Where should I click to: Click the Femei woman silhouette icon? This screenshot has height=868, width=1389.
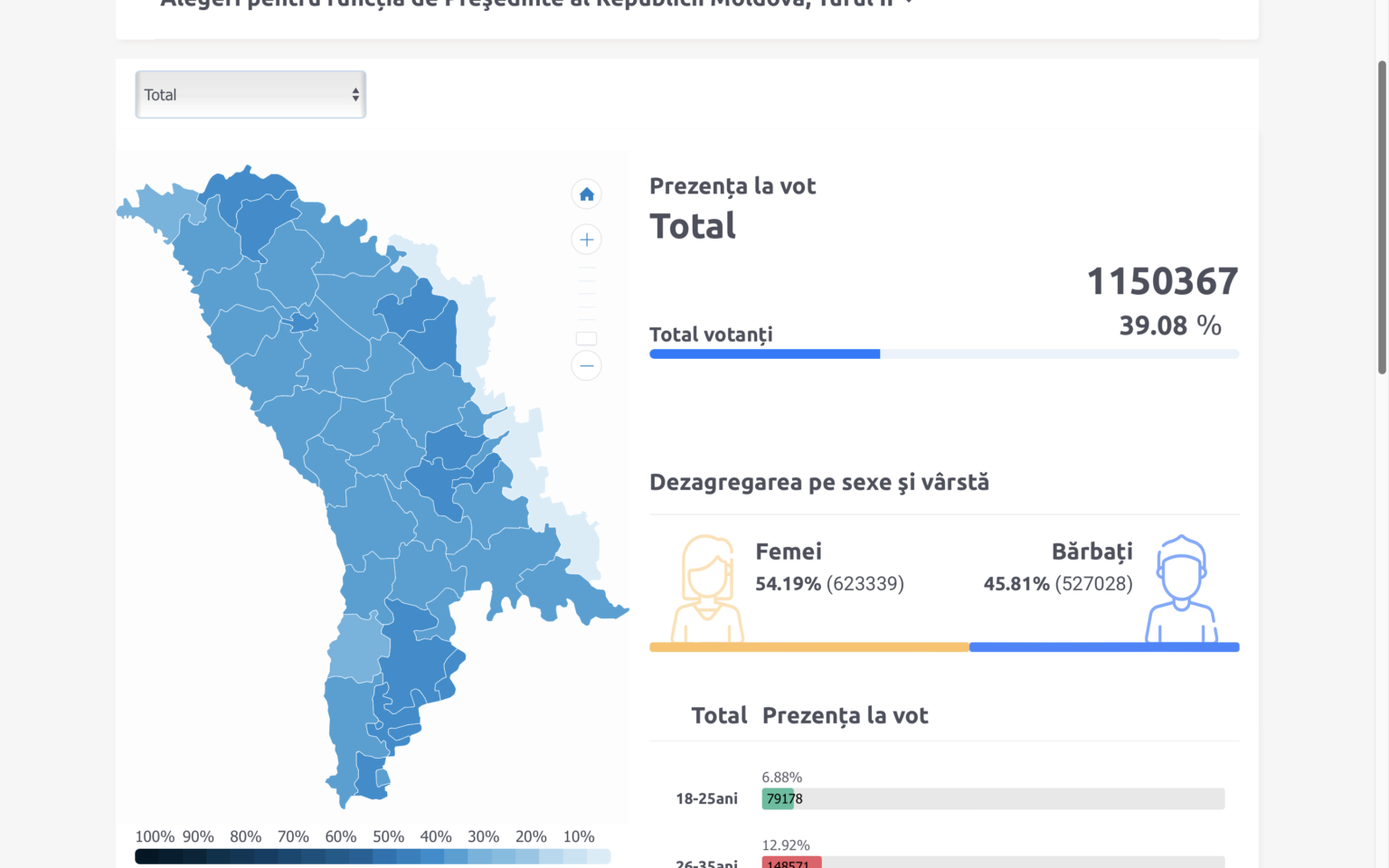706,588
